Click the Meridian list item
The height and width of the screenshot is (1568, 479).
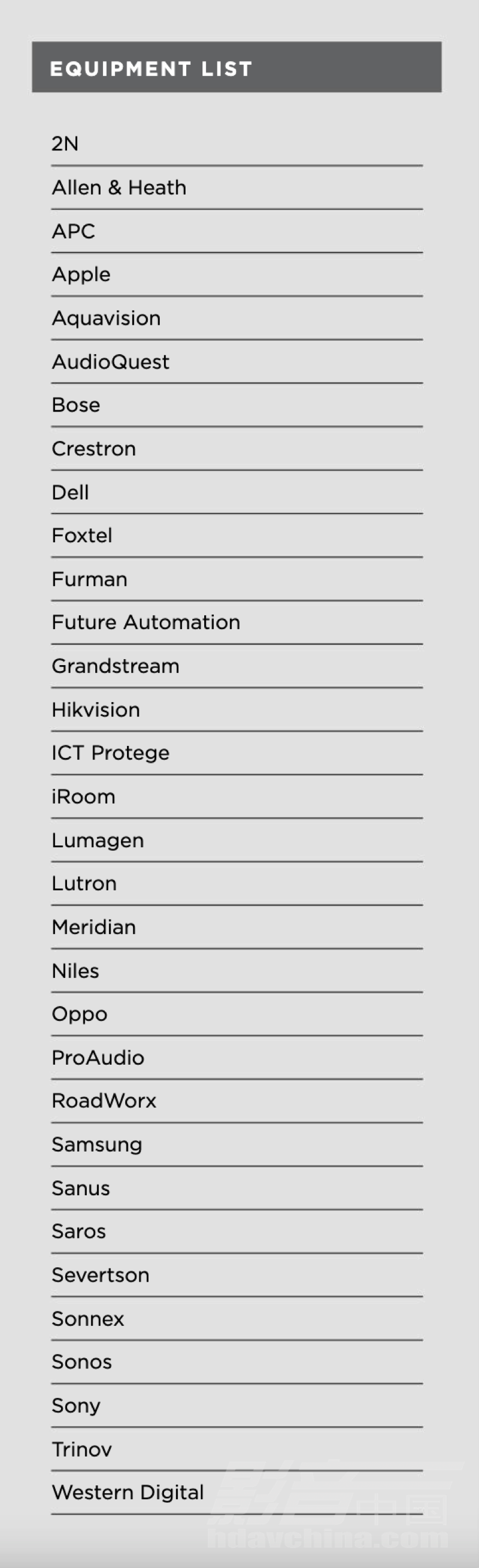tap(237, 927)
